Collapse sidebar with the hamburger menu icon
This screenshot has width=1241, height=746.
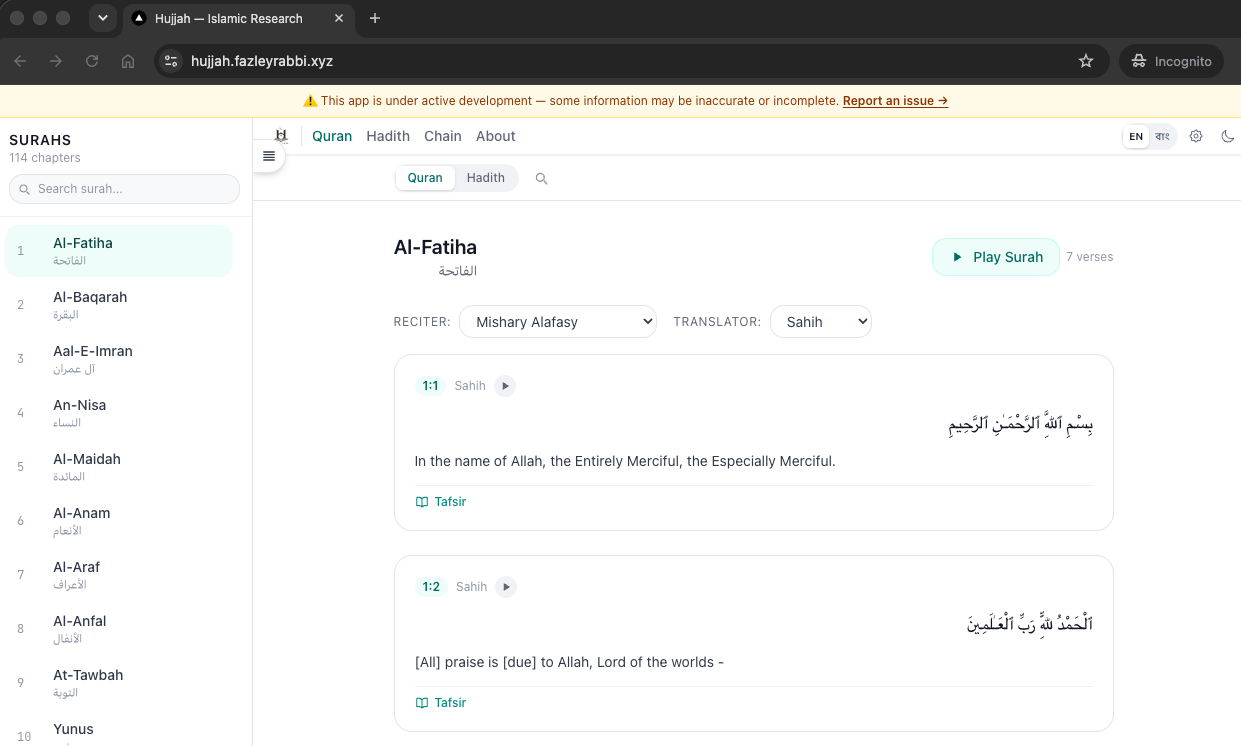tap(268, 156)
